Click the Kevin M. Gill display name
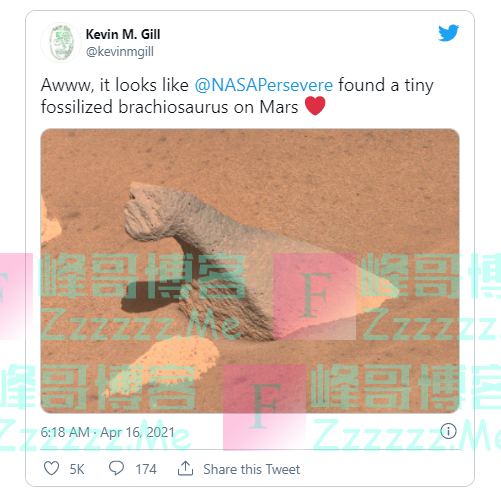Viewport: 501px width, 494px height. click(x=123, y=34)
